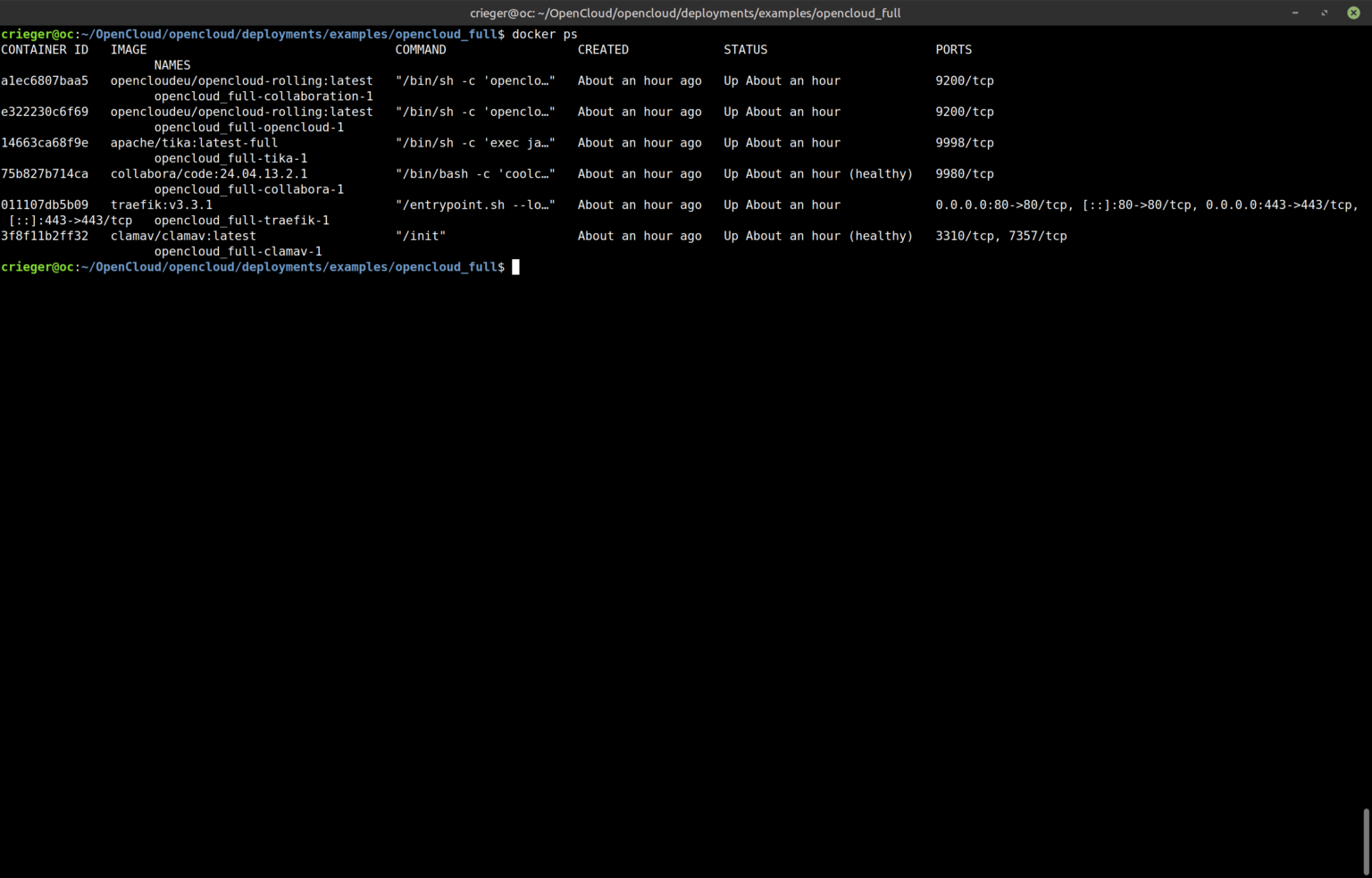
Task: Click the PORTS column header
Action: 953,50
